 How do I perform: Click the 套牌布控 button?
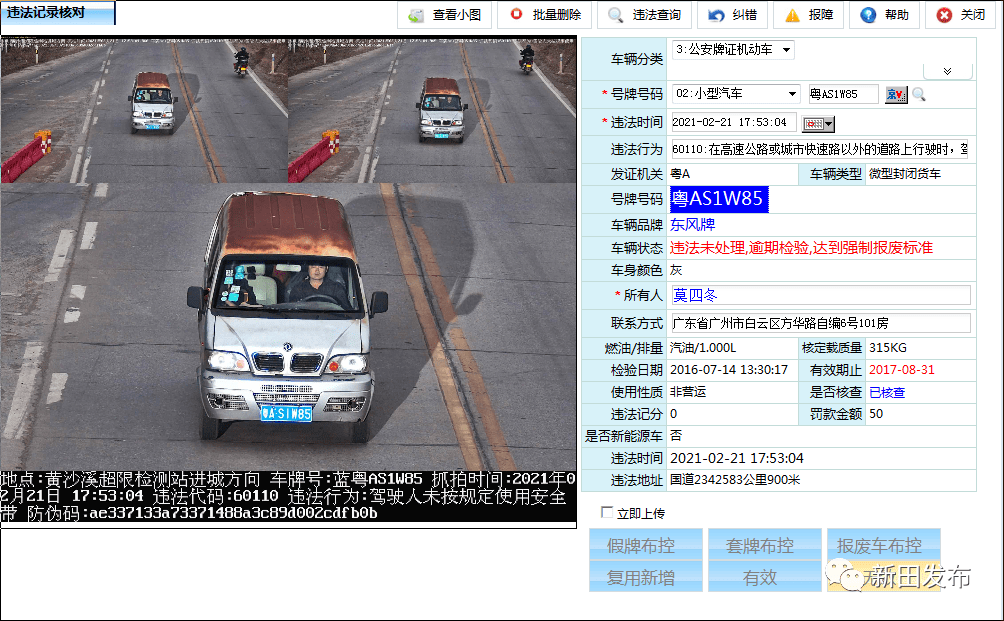click(759, 546)
